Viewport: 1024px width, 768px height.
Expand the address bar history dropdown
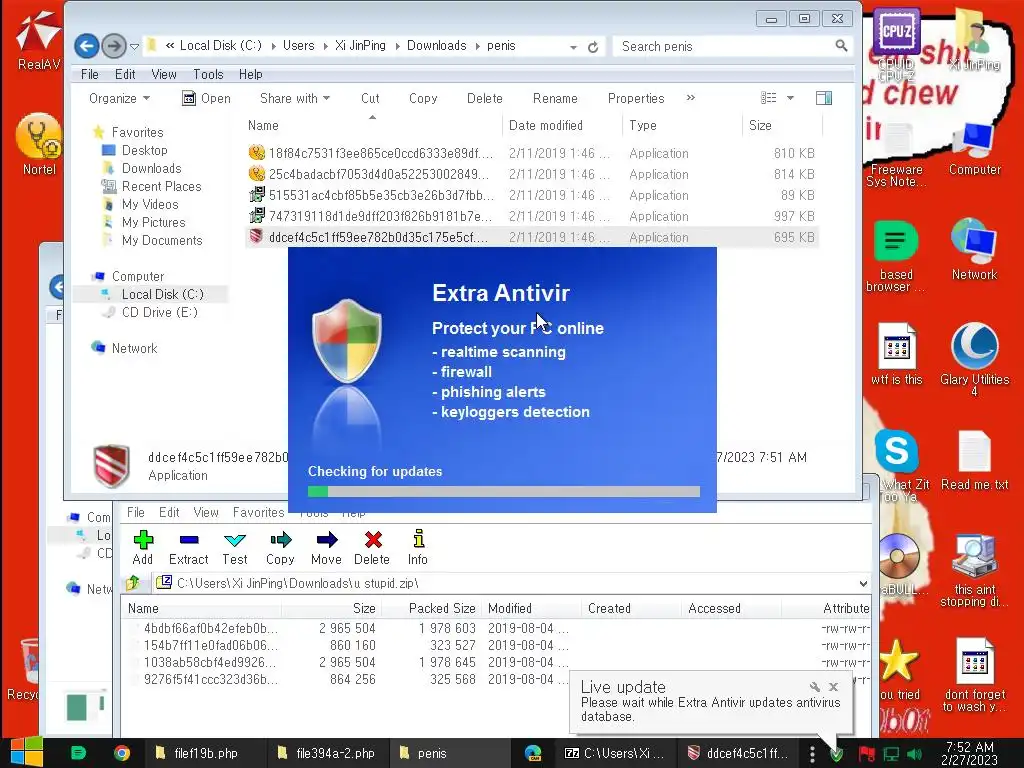click(573, 47)
